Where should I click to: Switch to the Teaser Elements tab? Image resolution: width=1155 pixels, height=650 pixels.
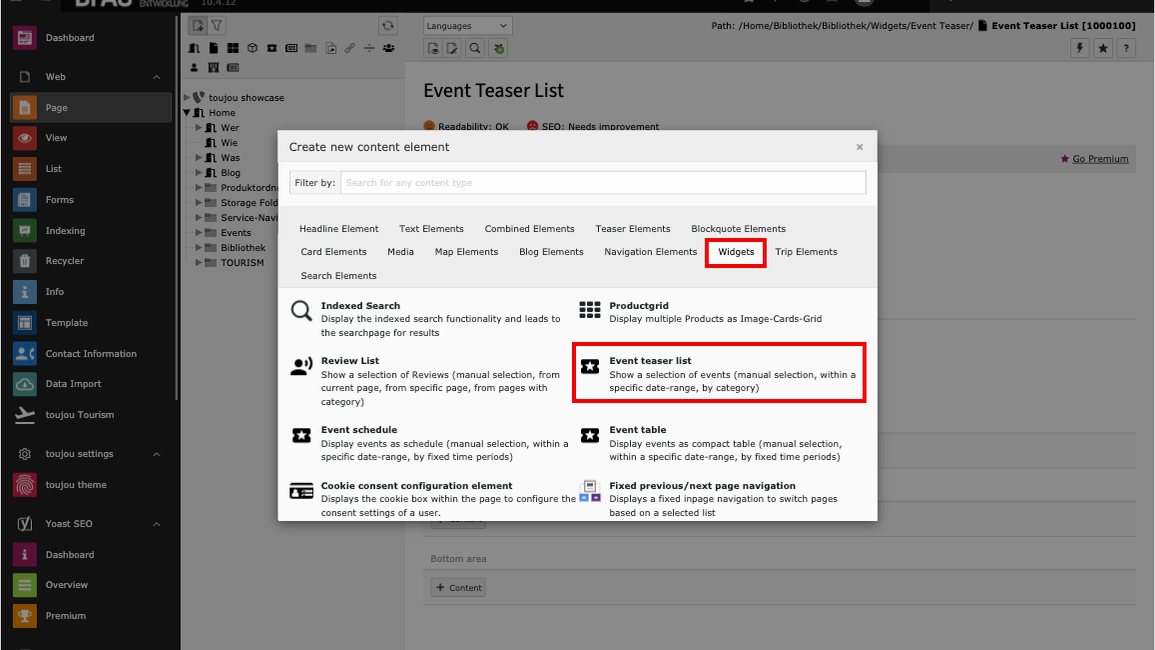tap(633, 229)
